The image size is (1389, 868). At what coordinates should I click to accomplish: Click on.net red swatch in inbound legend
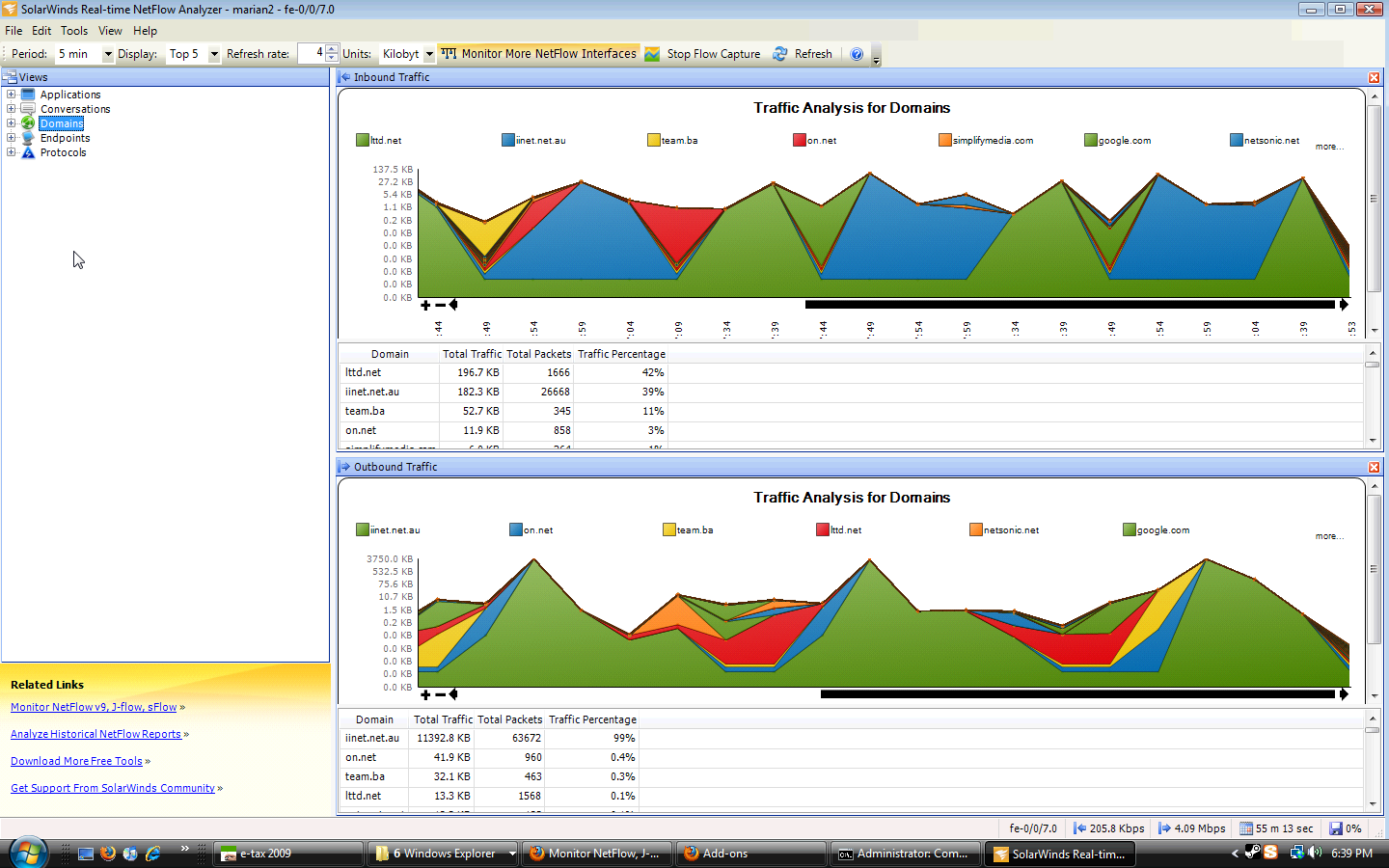(x=800, y=140)
